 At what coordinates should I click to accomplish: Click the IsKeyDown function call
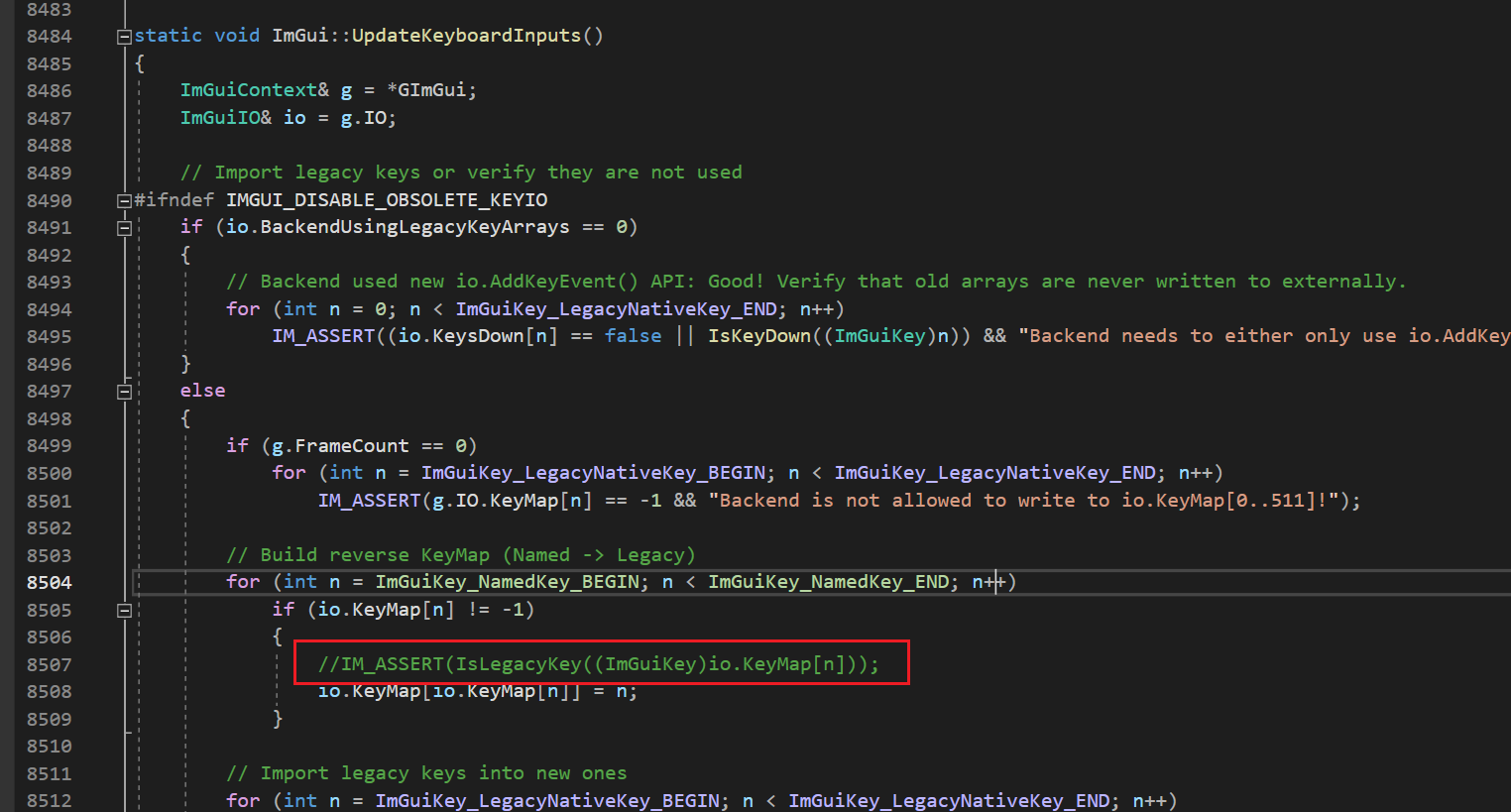point(759,335)
